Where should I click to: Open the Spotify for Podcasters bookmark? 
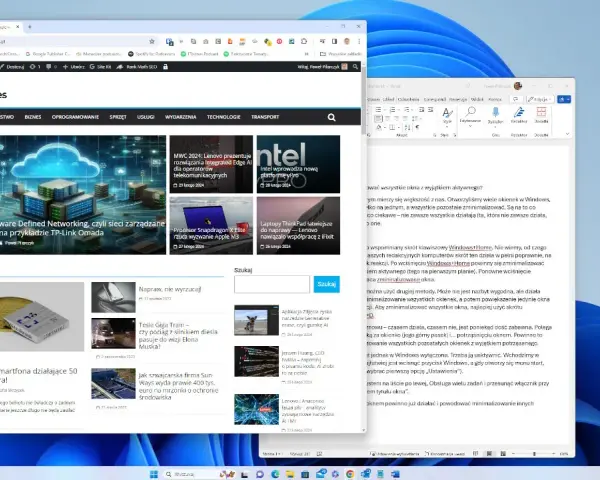coord(152,54)
